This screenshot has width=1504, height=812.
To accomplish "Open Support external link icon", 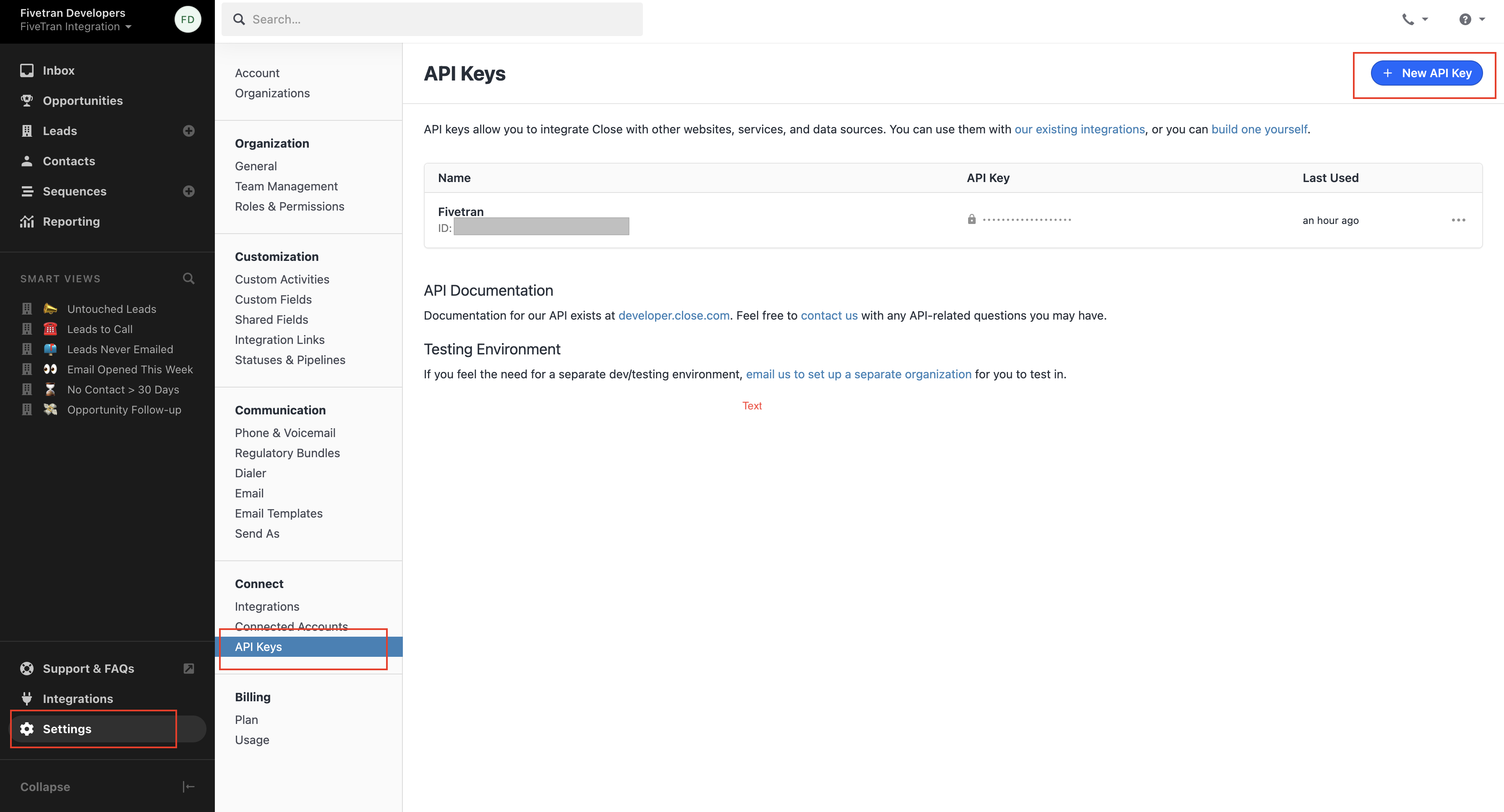I will [188, 669].
